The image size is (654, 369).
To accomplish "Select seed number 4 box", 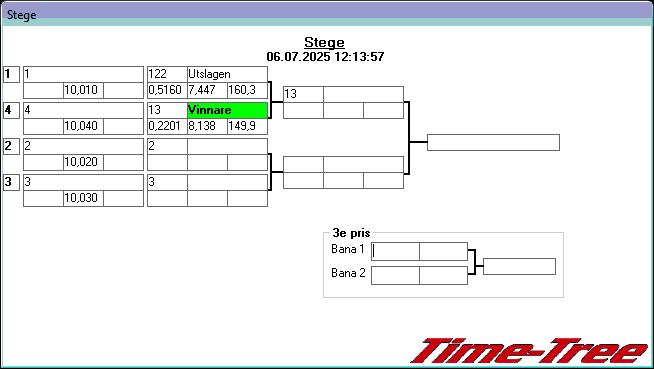I will tap(11, 110).
